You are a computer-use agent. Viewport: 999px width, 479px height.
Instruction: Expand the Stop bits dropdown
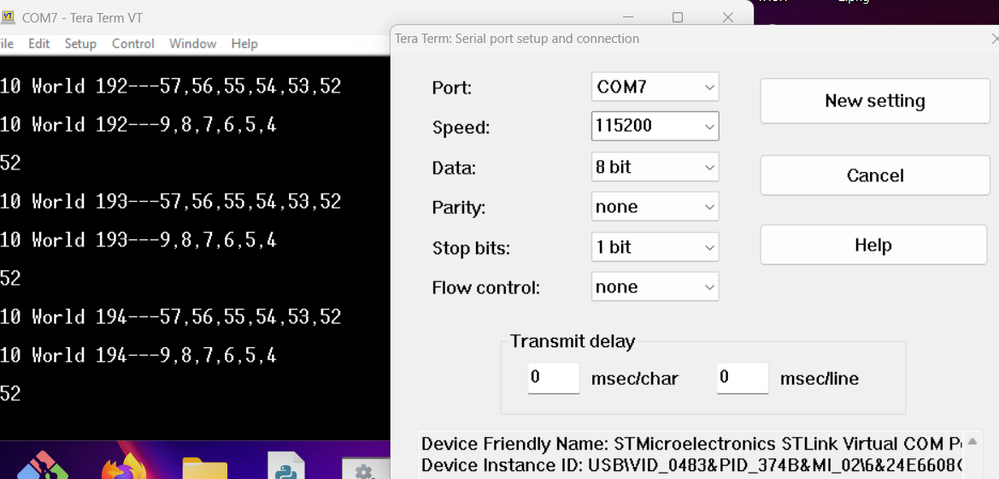(655, 247)
